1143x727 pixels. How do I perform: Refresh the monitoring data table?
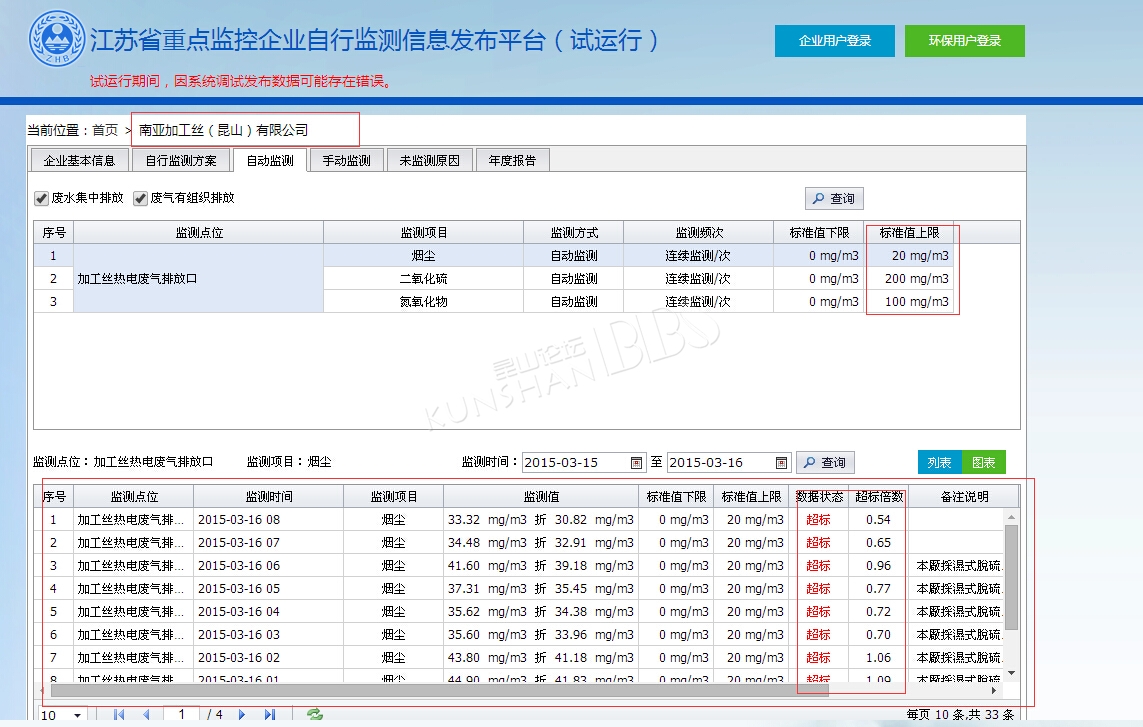click(315, 714)
